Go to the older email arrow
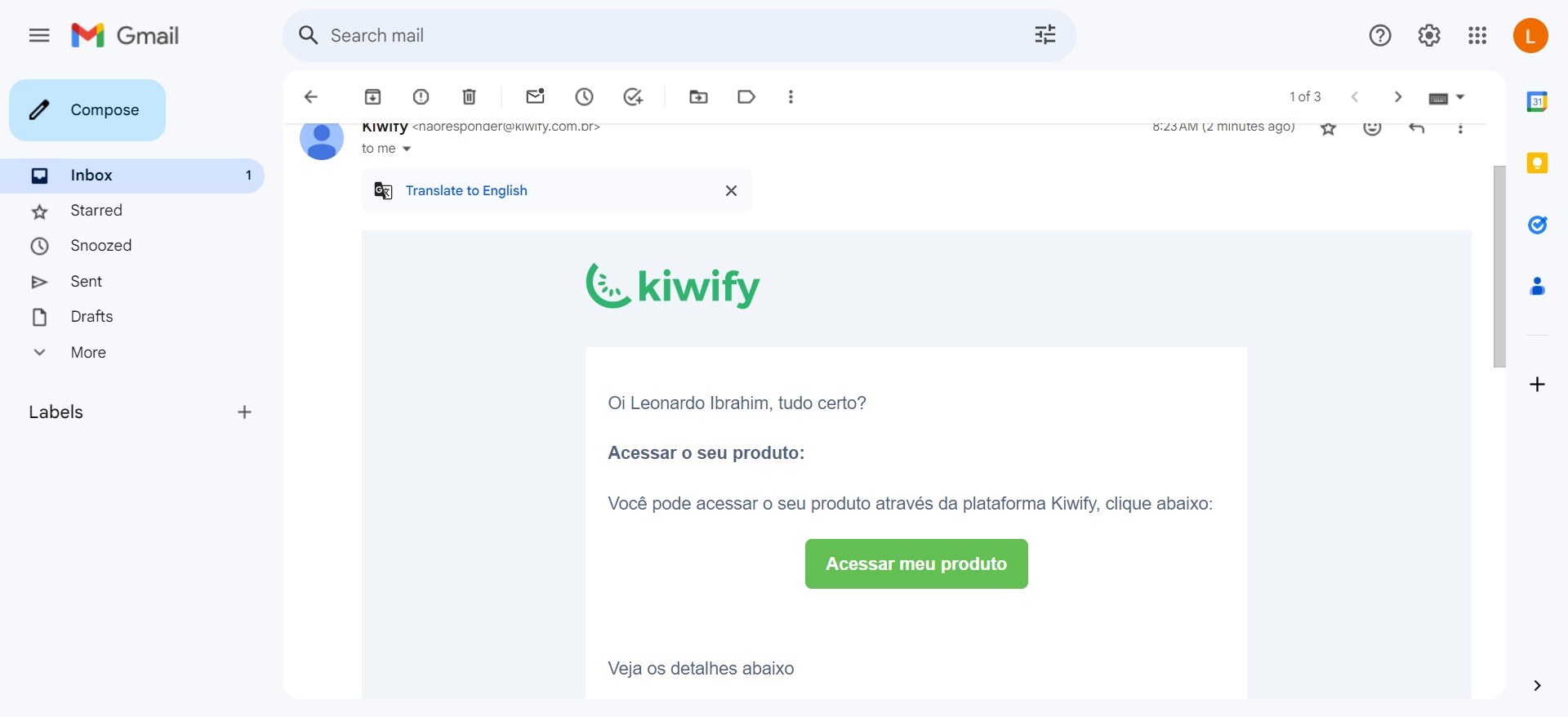1568x717 pixels. pos(1398,97)
